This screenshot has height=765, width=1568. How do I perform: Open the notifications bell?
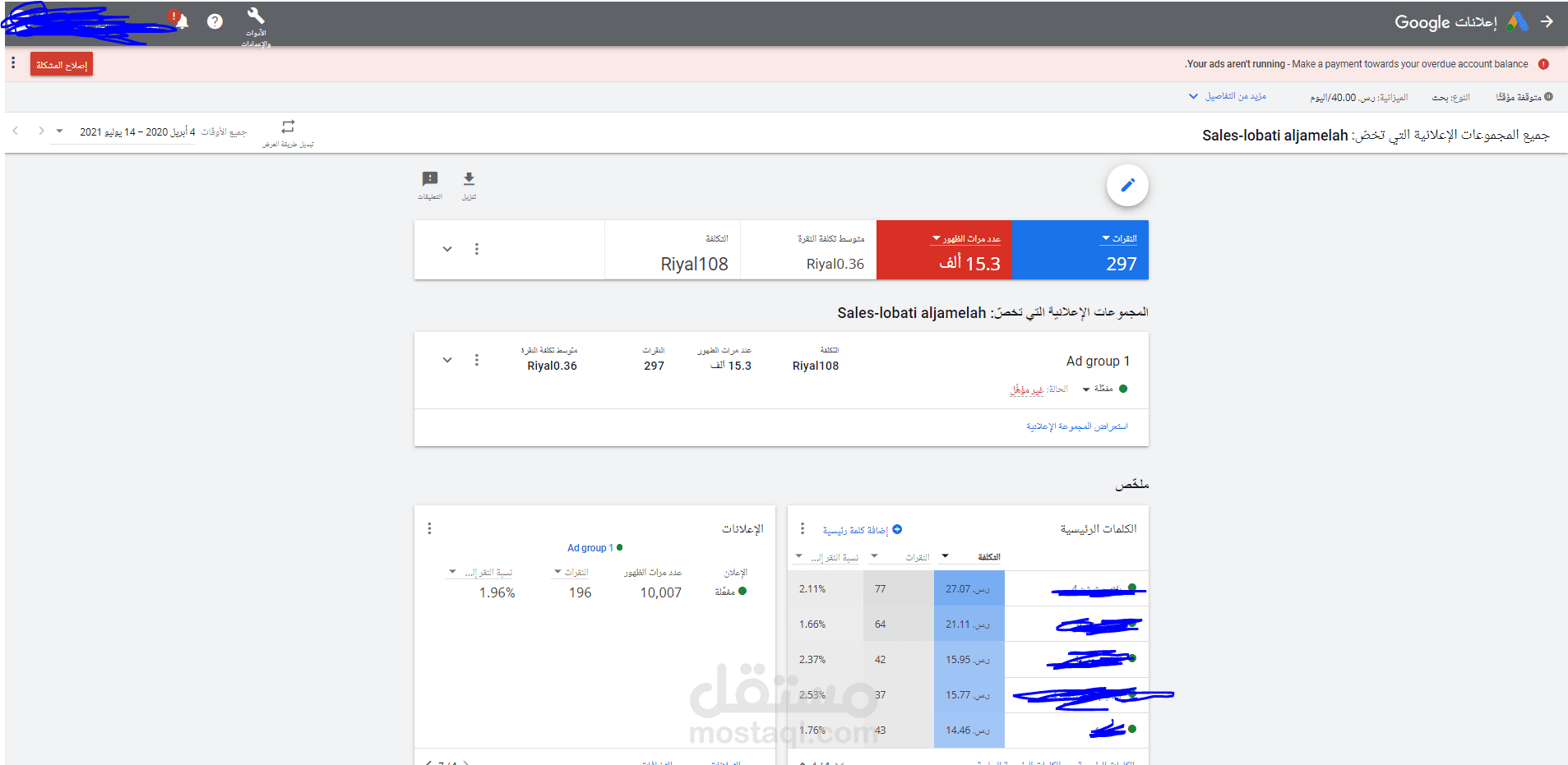pyautogui.click(x=182, y=21)
